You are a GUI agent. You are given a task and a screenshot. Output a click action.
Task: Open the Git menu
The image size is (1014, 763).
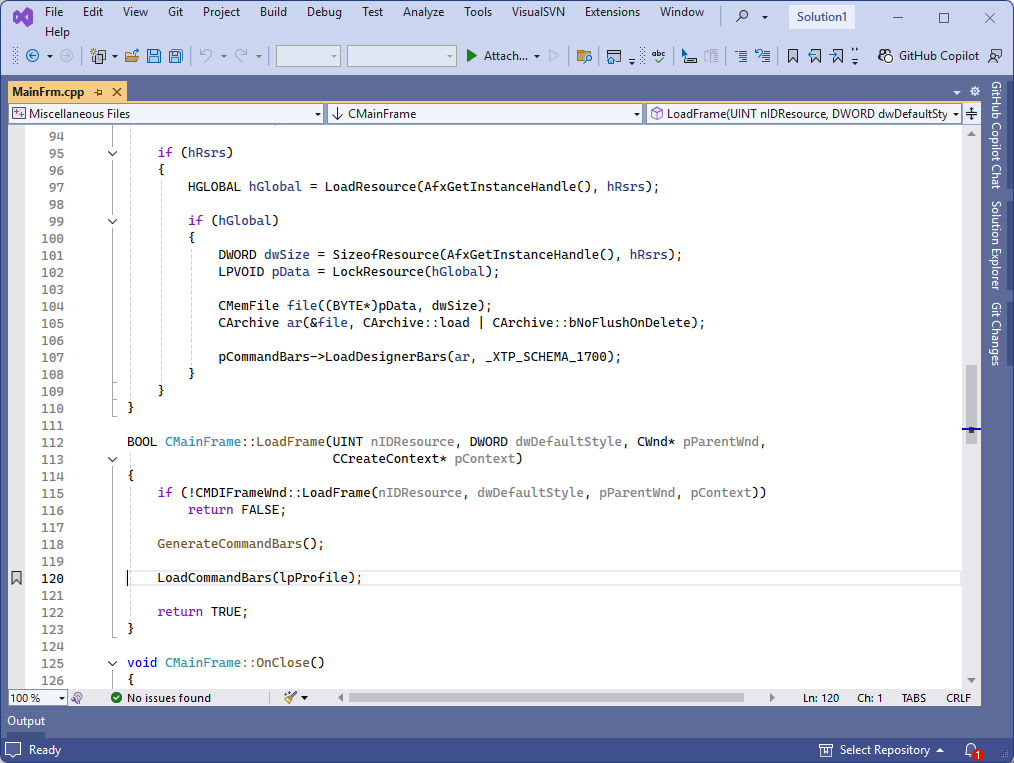pos(175,12)
